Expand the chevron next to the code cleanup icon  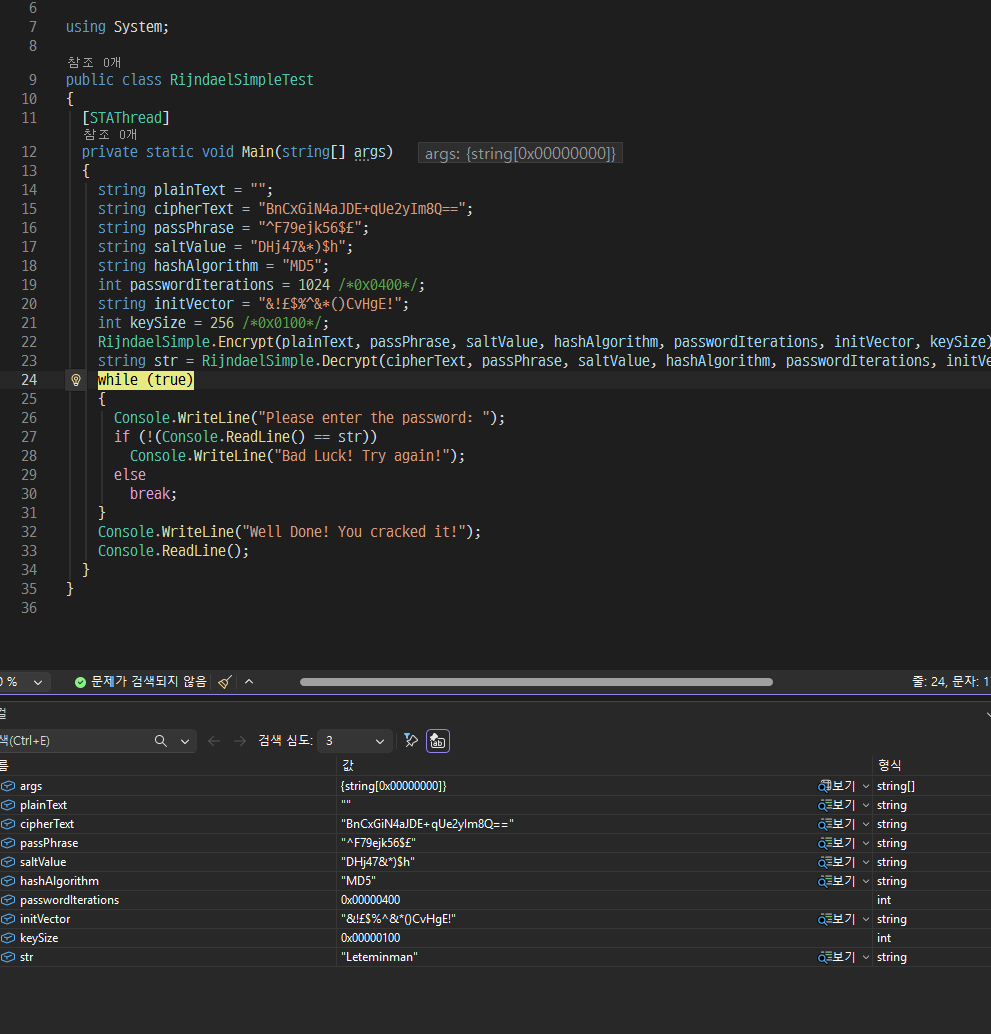[x=249, y=681]
